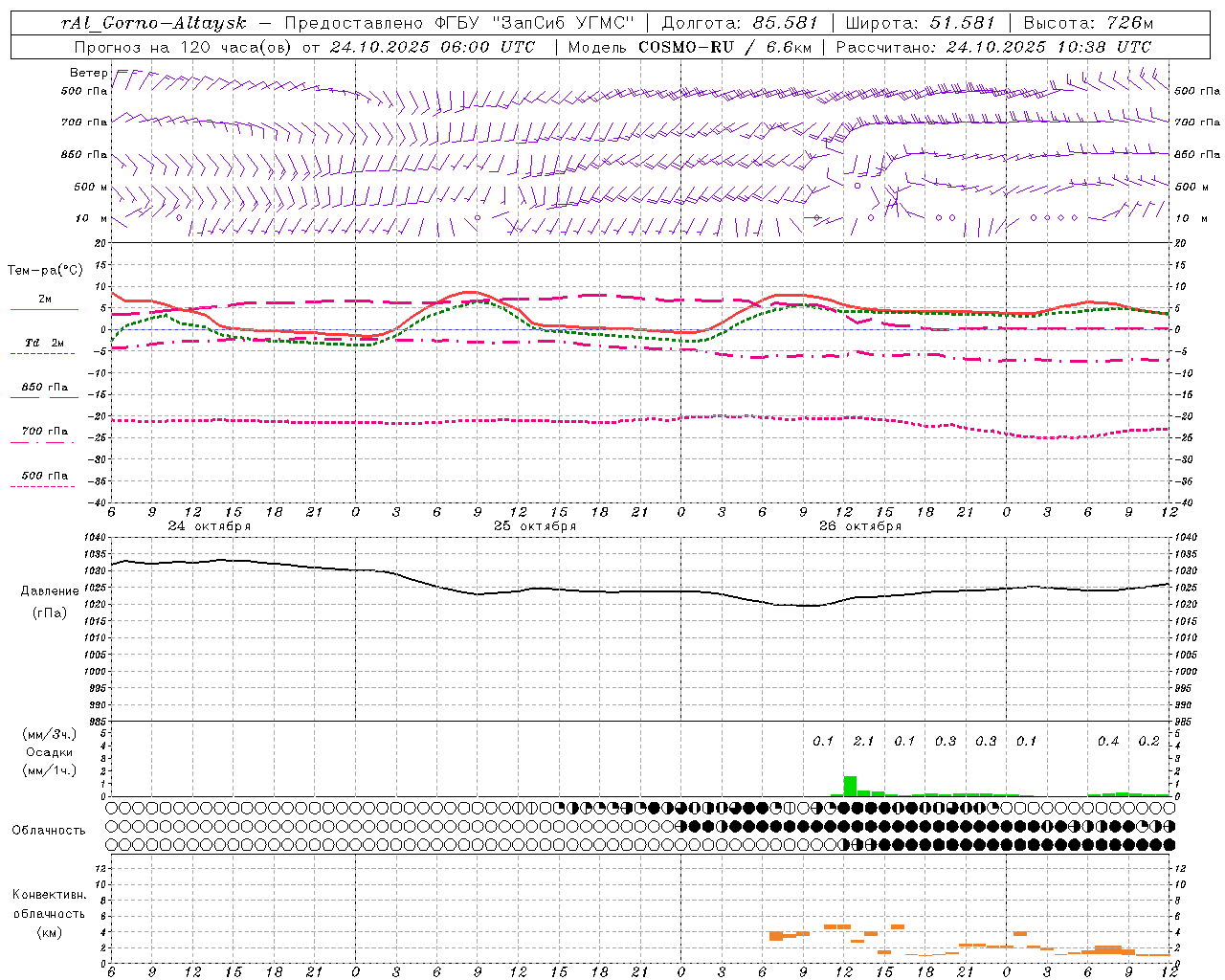Click the Прогноз на 120 часа(ов) label

[x=183, y=47]
